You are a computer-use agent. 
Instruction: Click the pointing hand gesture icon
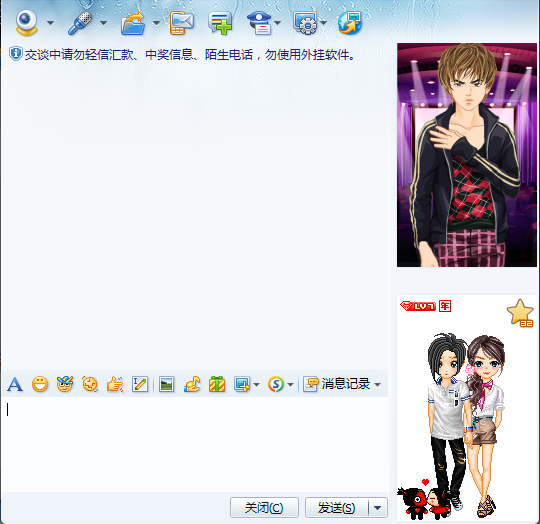pyautogui.click(x=115, y=384)
